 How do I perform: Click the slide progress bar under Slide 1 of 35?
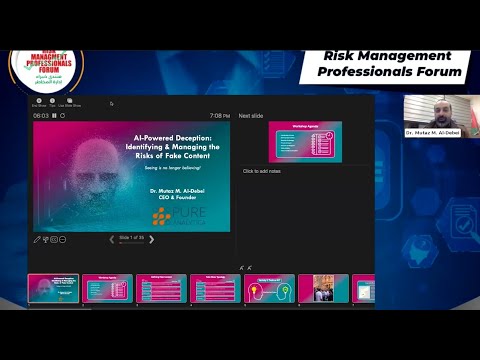click(x=132, y=243)
